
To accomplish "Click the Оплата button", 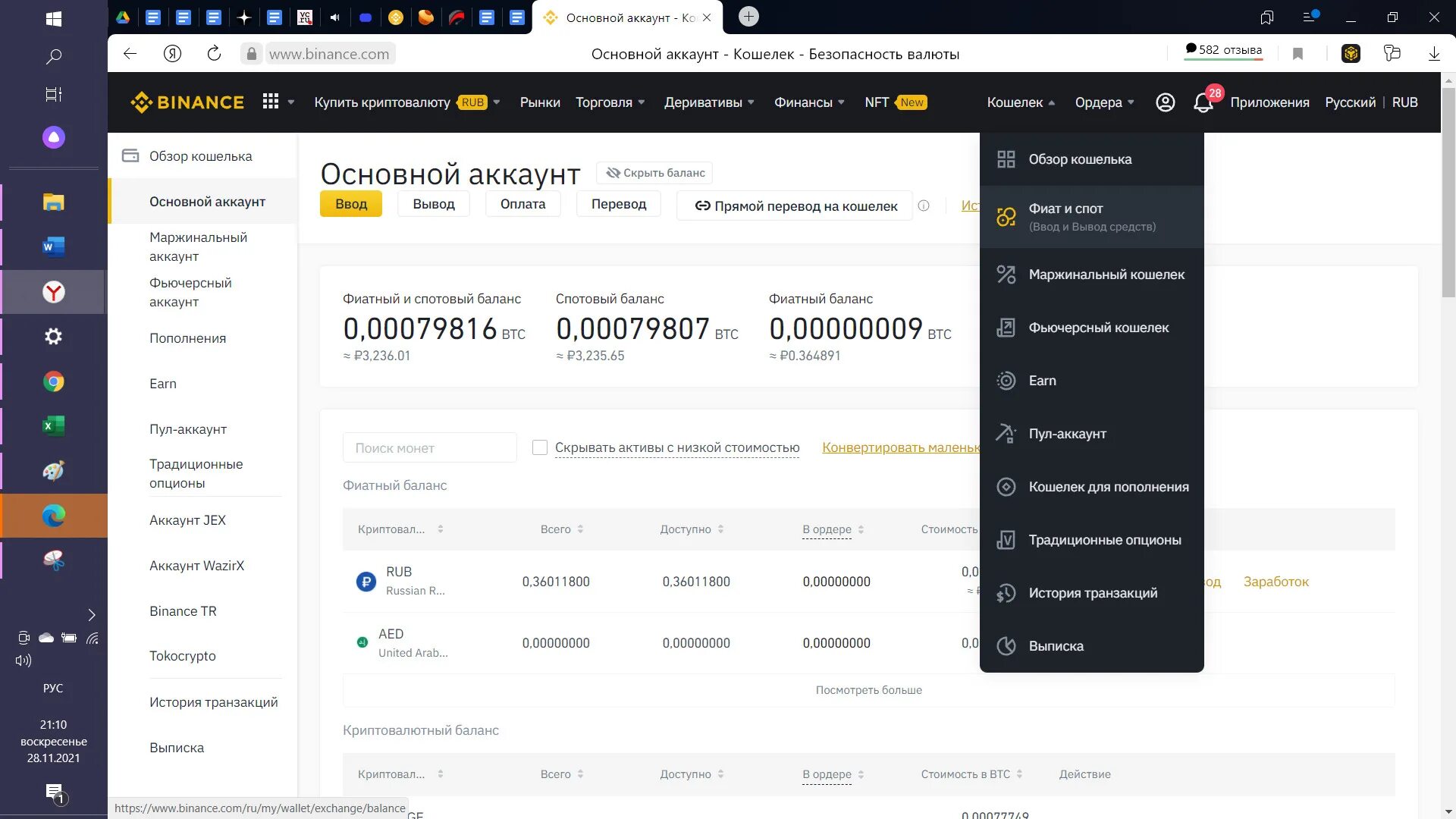I will pos(522,204).
